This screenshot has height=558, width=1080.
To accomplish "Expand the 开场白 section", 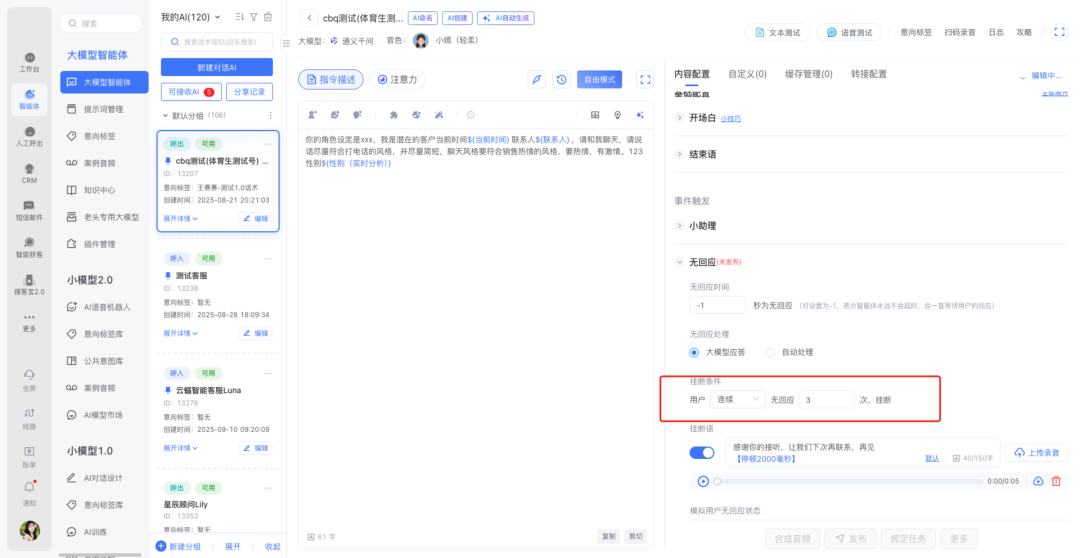I will (680, 118).
